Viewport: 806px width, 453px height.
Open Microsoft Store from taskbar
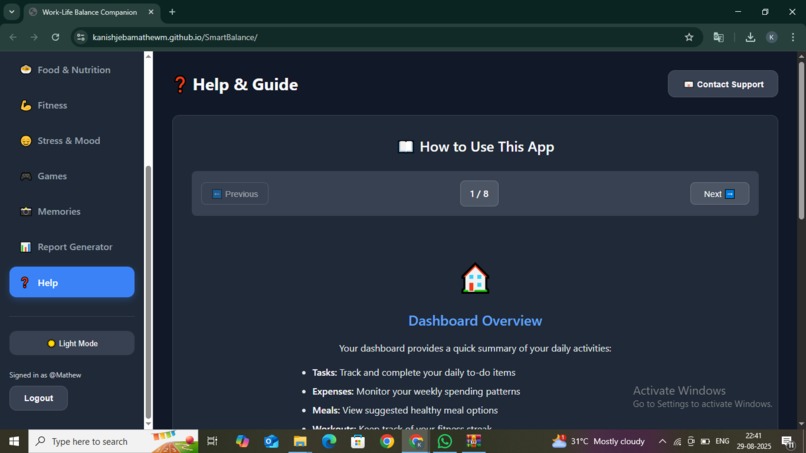coord(358,441)
